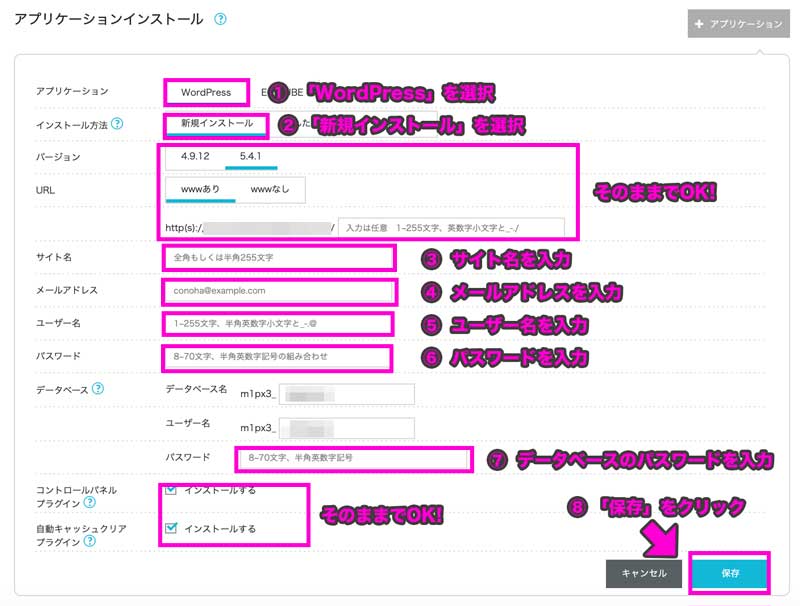The height and width of the screenshot is (606, 800).
Task: Choose wwwあり URL option
Action: [201, 190]
